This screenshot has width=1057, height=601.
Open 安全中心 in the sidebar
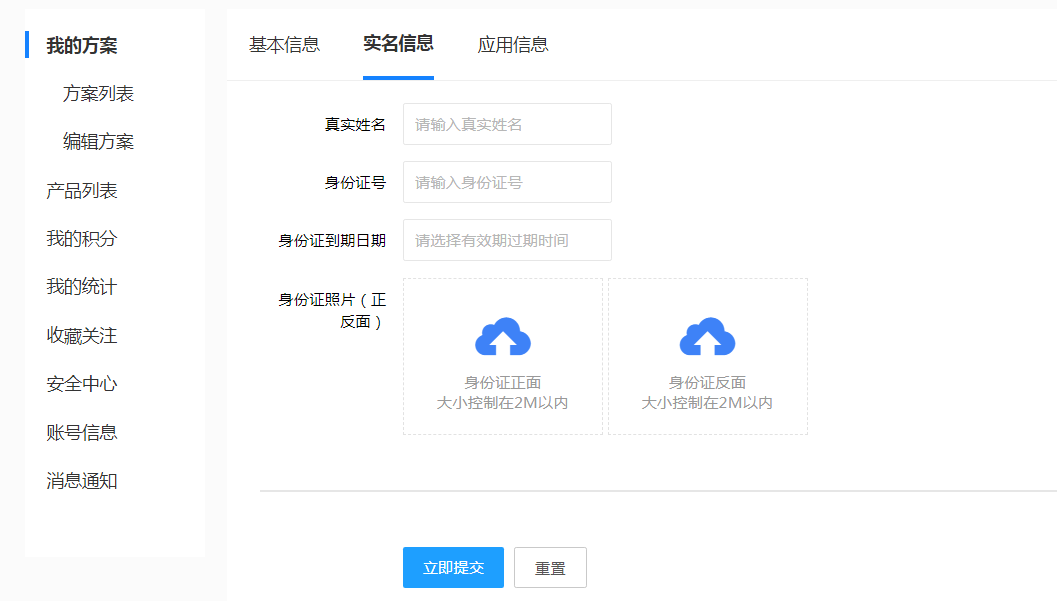coord(82,384)
